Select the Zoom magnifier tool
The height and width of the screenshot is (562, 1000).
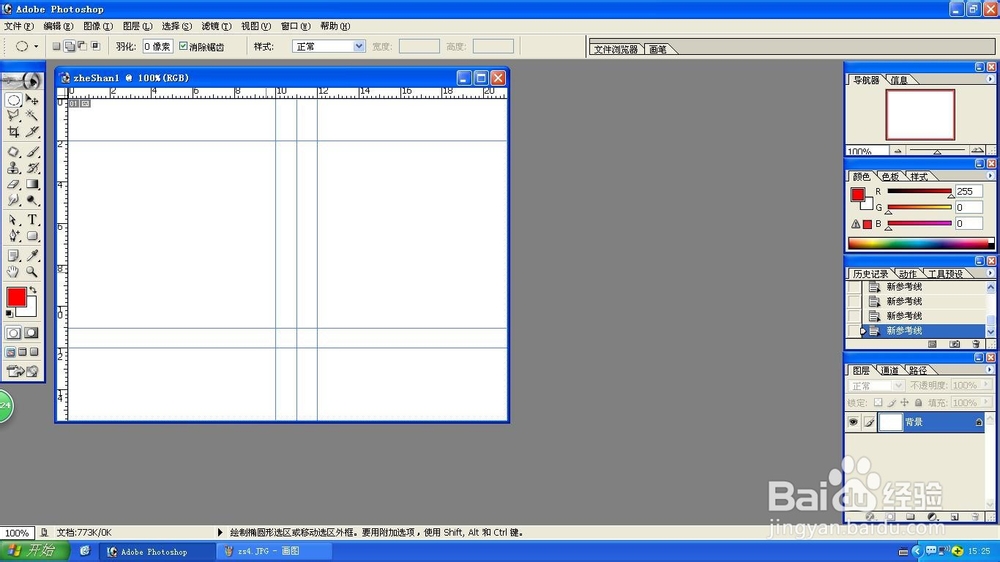point(32,272)
